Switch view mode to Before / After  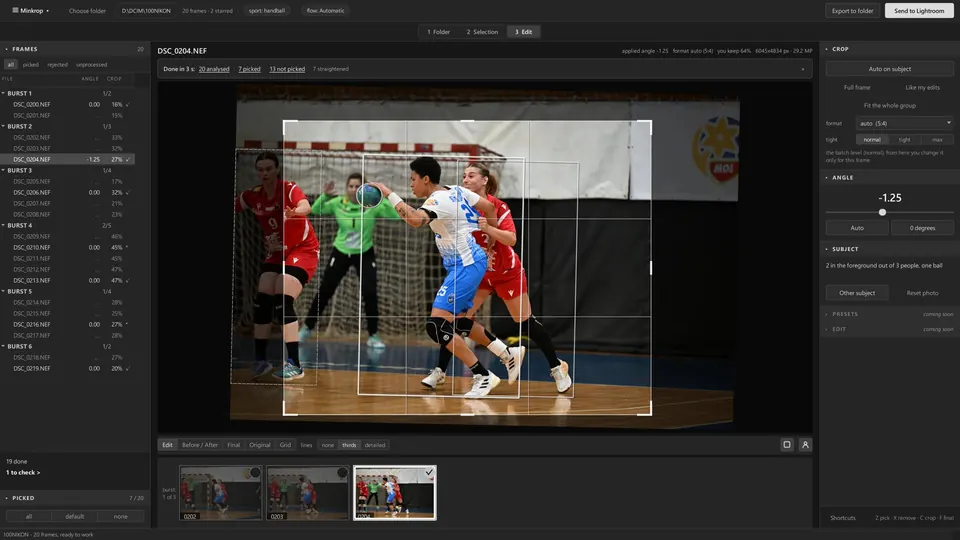point(200,445)
